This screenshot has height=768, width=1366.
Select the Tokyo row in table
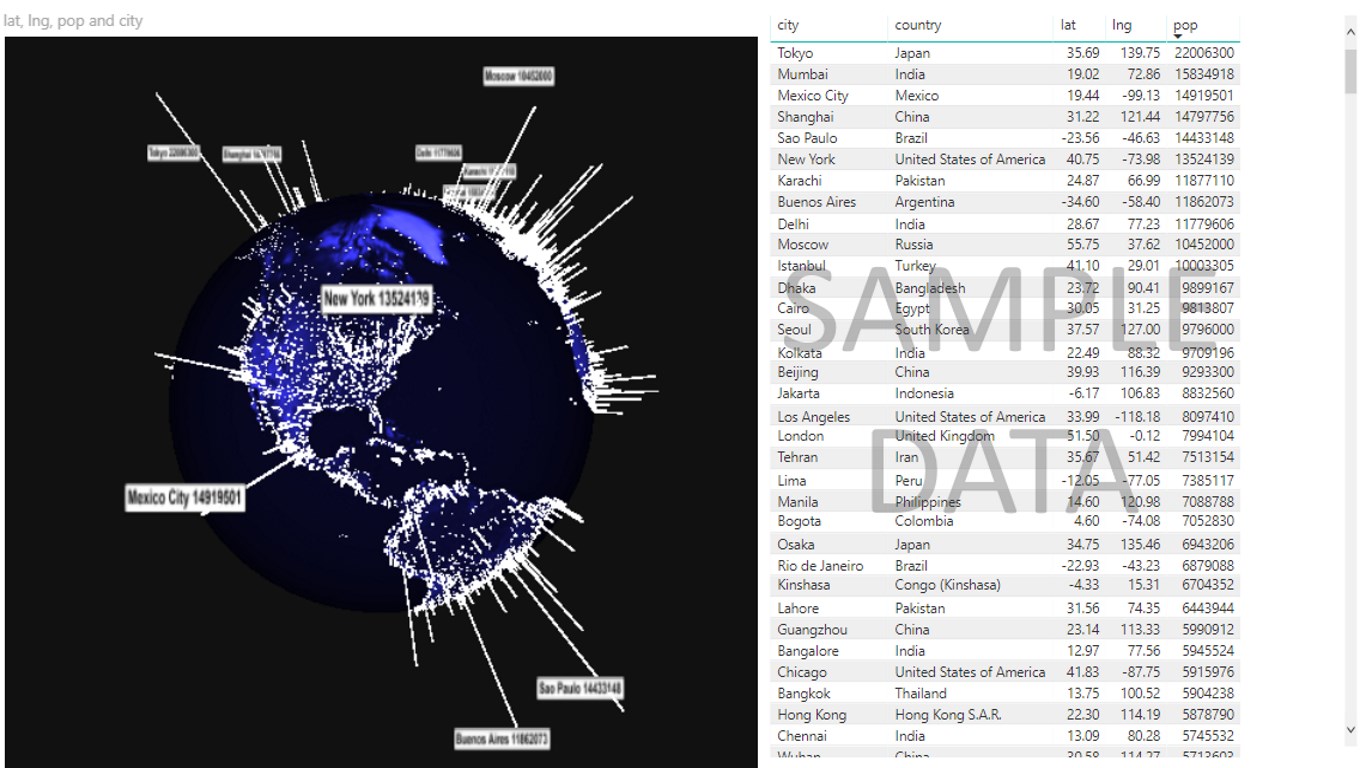[x=1006, y=53]
